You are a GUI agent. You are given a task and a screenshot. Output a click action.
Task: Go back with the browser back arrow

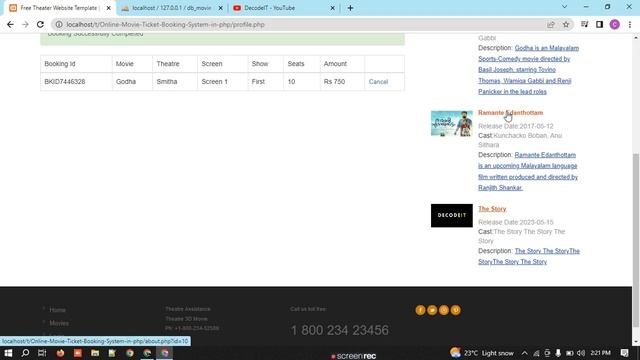(10, 24)
